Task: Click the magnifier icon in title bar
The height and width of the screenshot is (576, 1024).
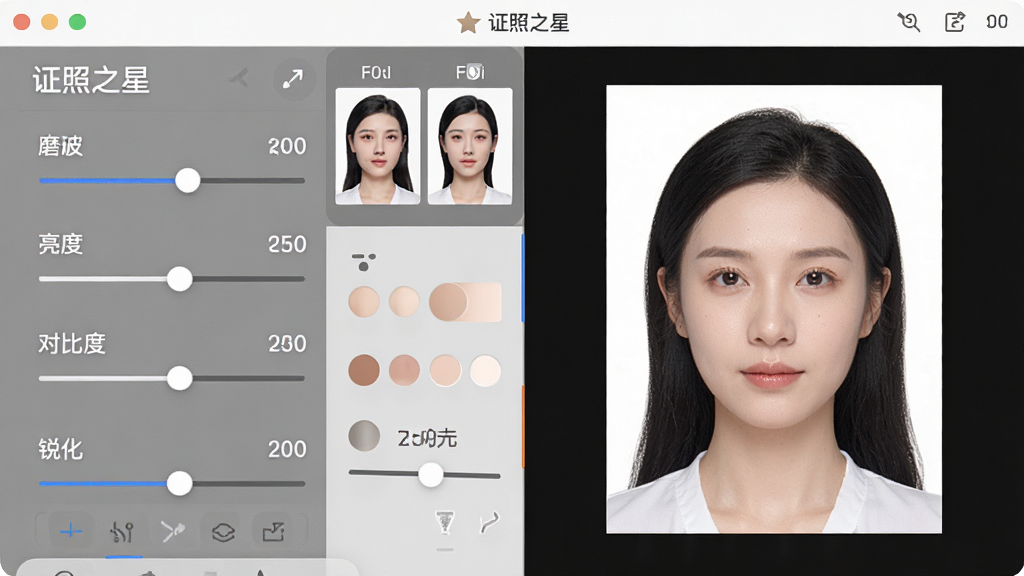Action: point(908,22)
